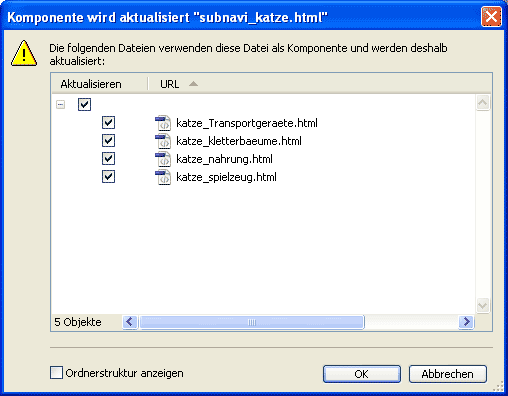Confirm the update with OK
The image size is (508, 396).
point(362,374)
